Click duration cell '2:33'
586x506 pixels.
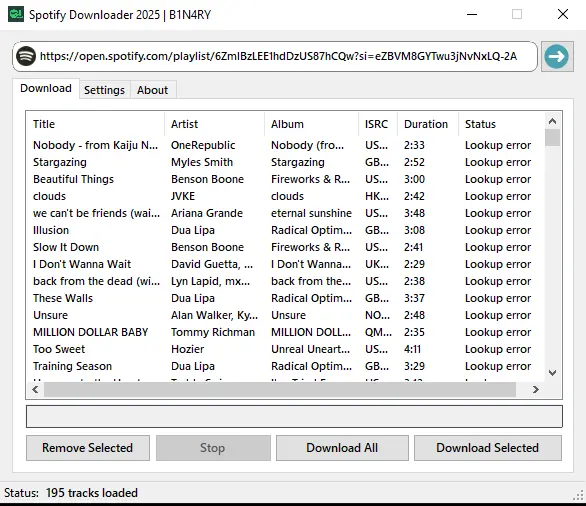tap(414, 145)
